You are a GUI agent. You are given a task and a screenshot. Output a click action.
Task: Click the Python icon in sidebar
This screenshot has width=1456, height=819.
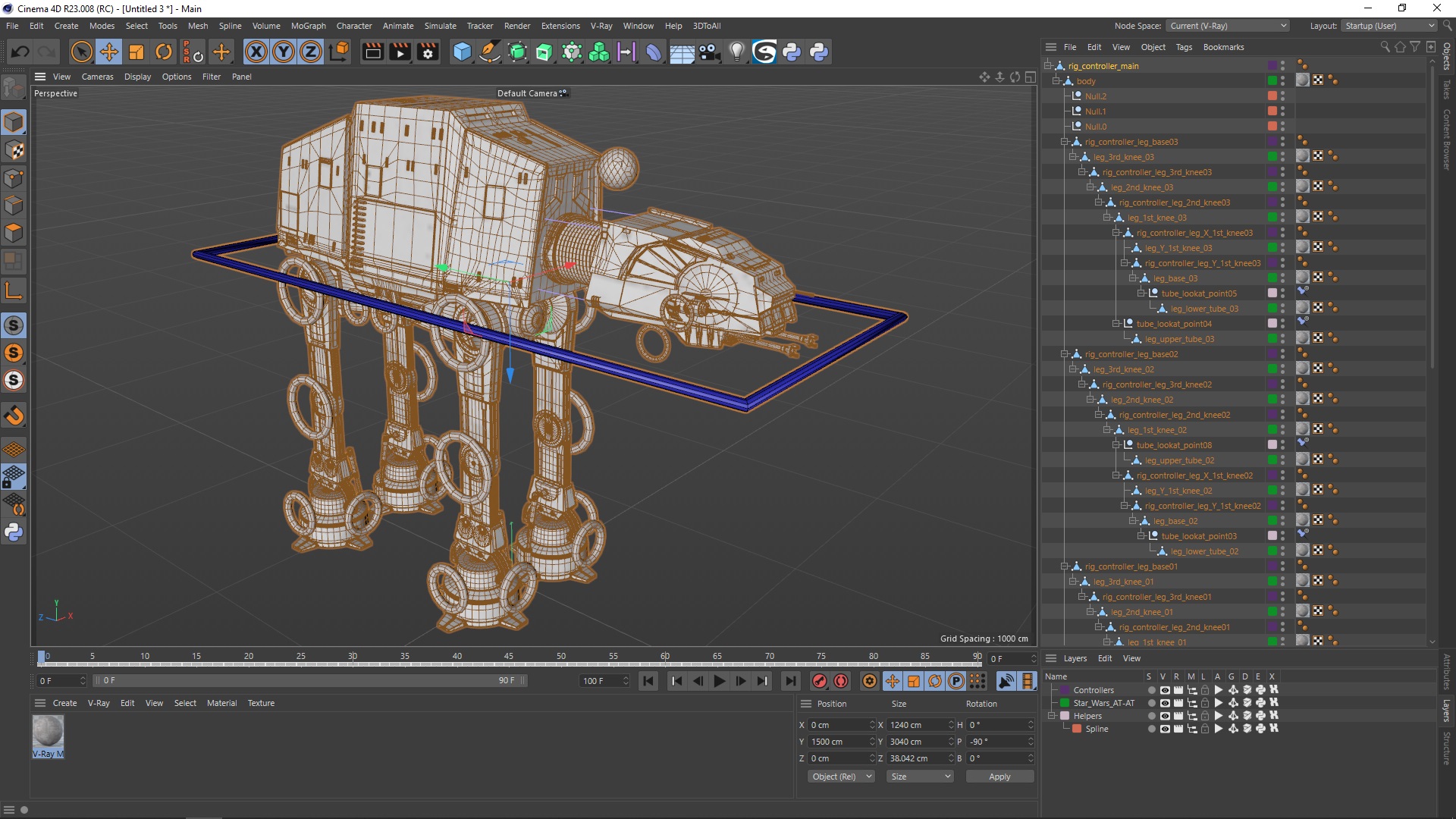14,532
